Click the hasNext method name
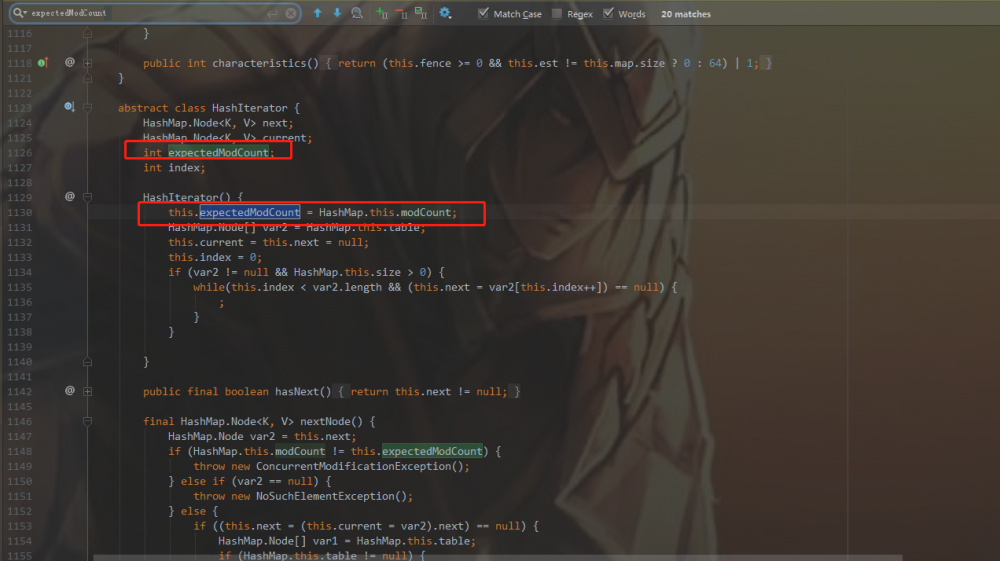1000x561 pixels. pyautogui.click(x=297, y=391)
